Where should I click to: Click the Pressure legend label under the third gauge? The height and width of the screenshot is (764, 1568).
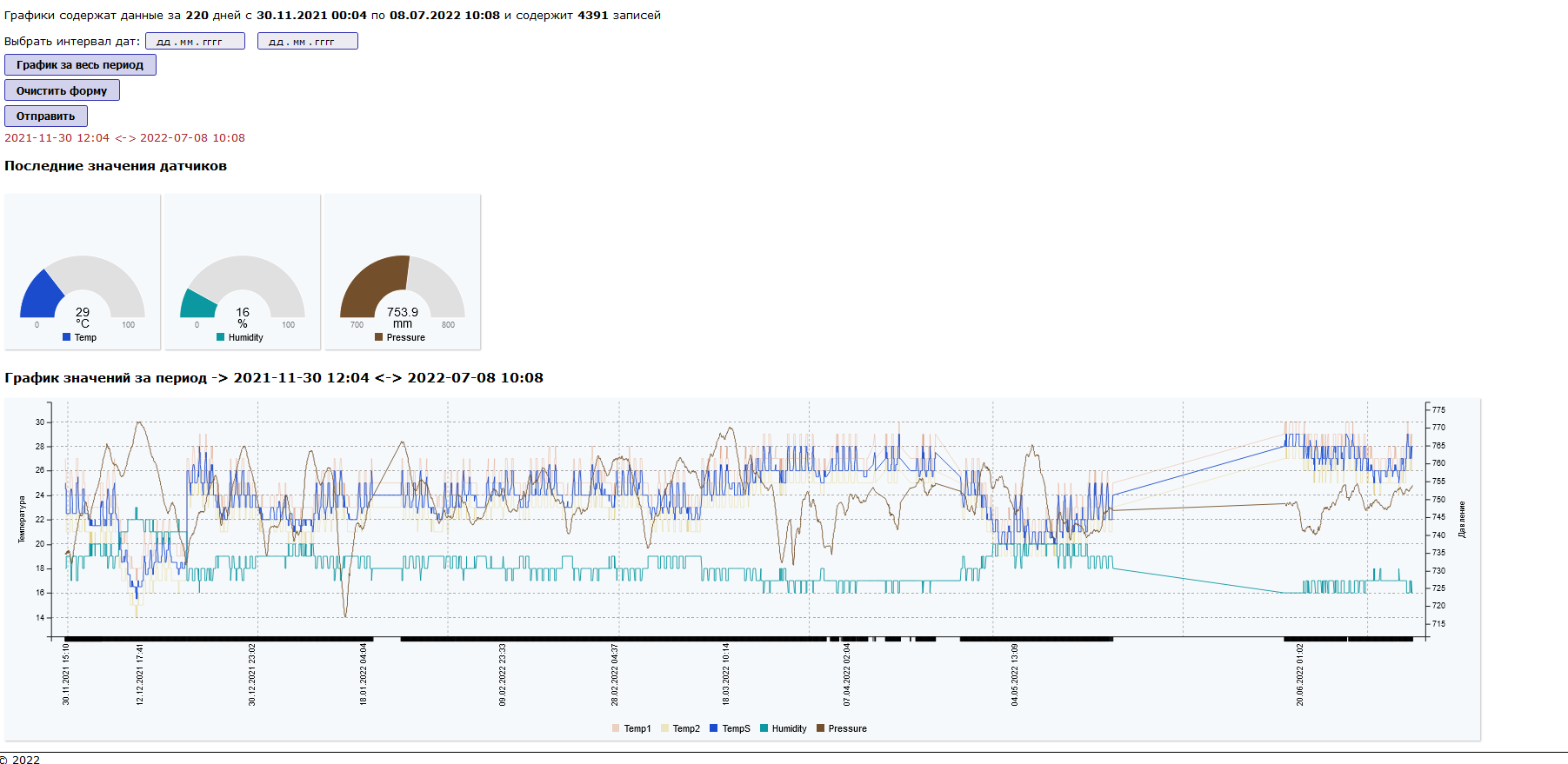[405, 337]
